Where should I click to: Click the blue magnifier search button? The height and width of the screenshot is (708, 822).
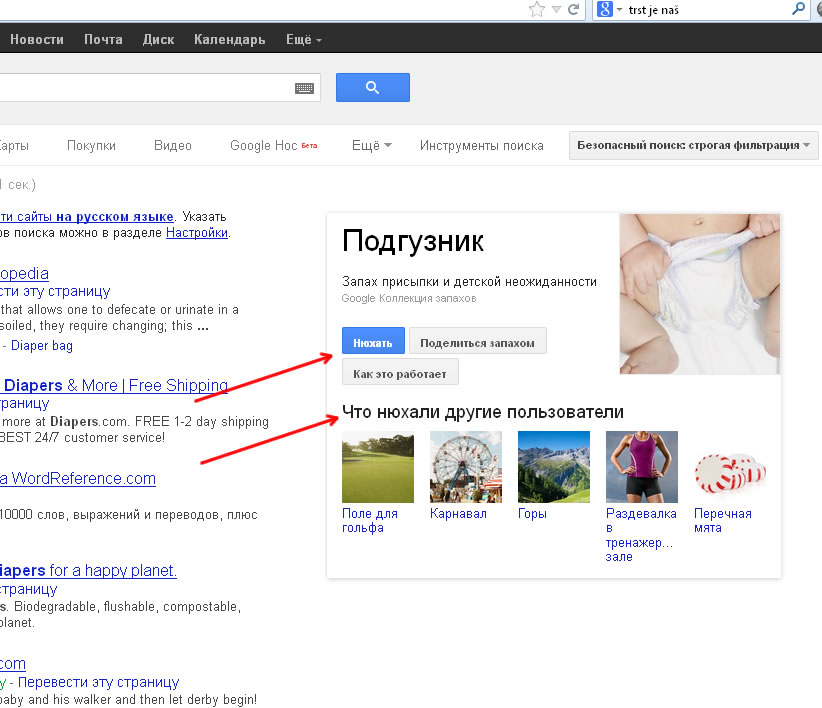pos(372,88)
